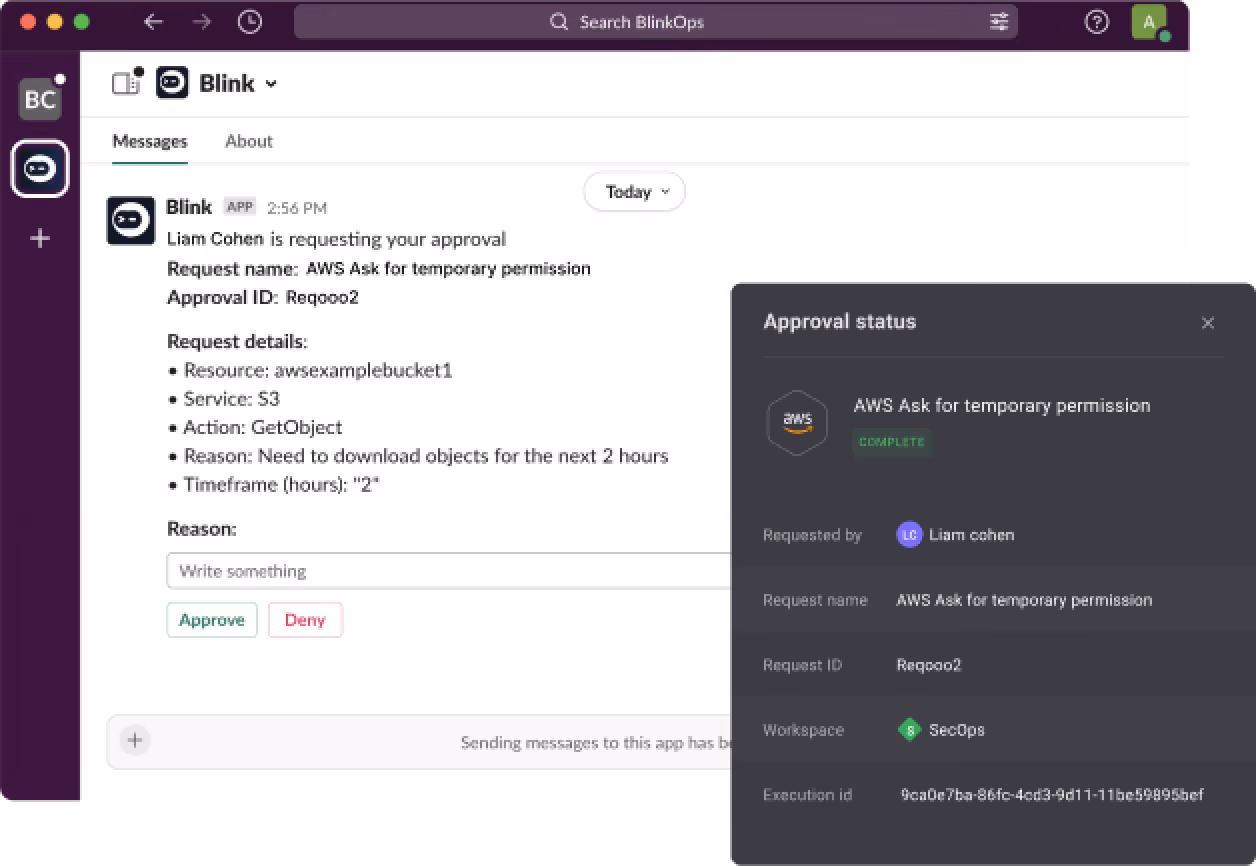The width and height of the screenshot is (1256, 866).
Task: Click the panel's AWS Ask for temporary permission heading
Action: tap(1002, 405)
